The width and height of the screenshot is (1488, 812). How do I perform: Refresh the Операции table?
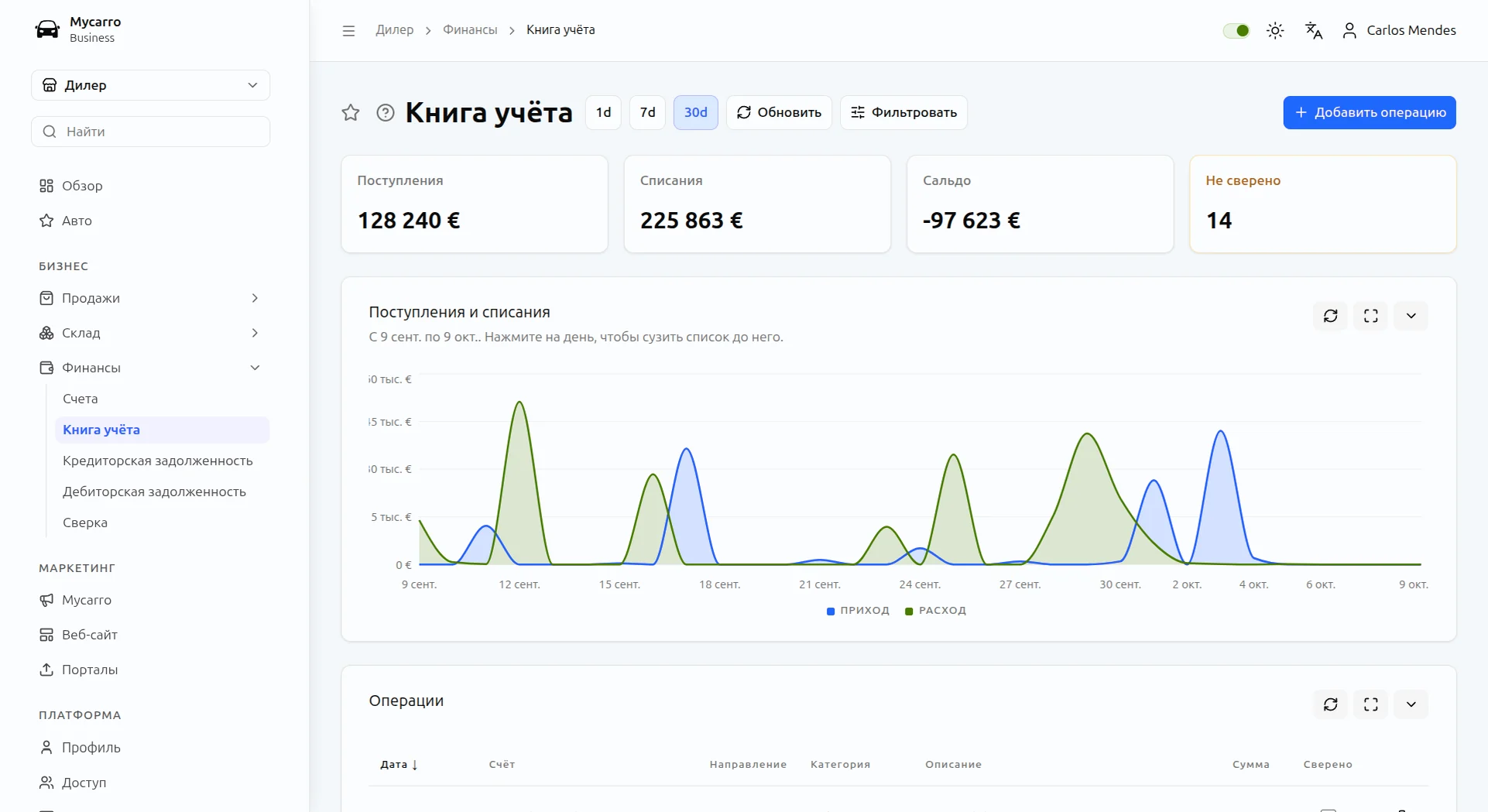1331,704
